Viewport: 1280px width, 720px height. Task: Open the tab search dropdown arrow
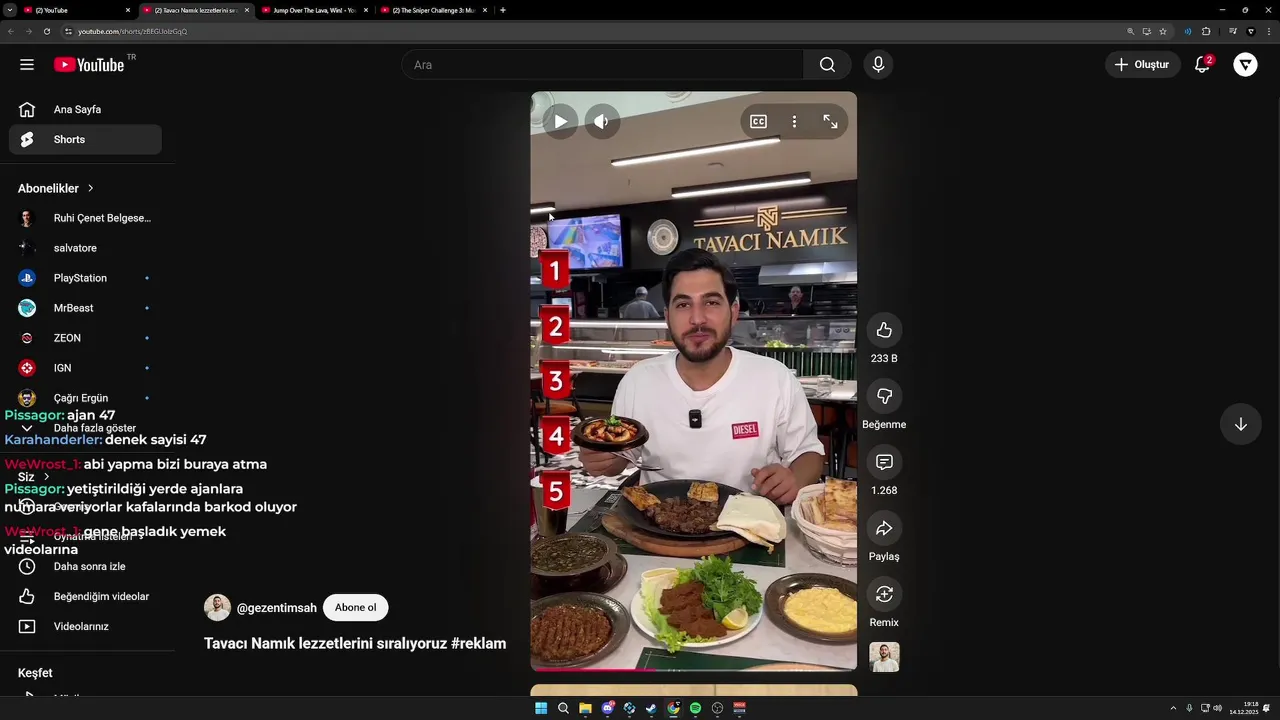click(x=8, y=10)
